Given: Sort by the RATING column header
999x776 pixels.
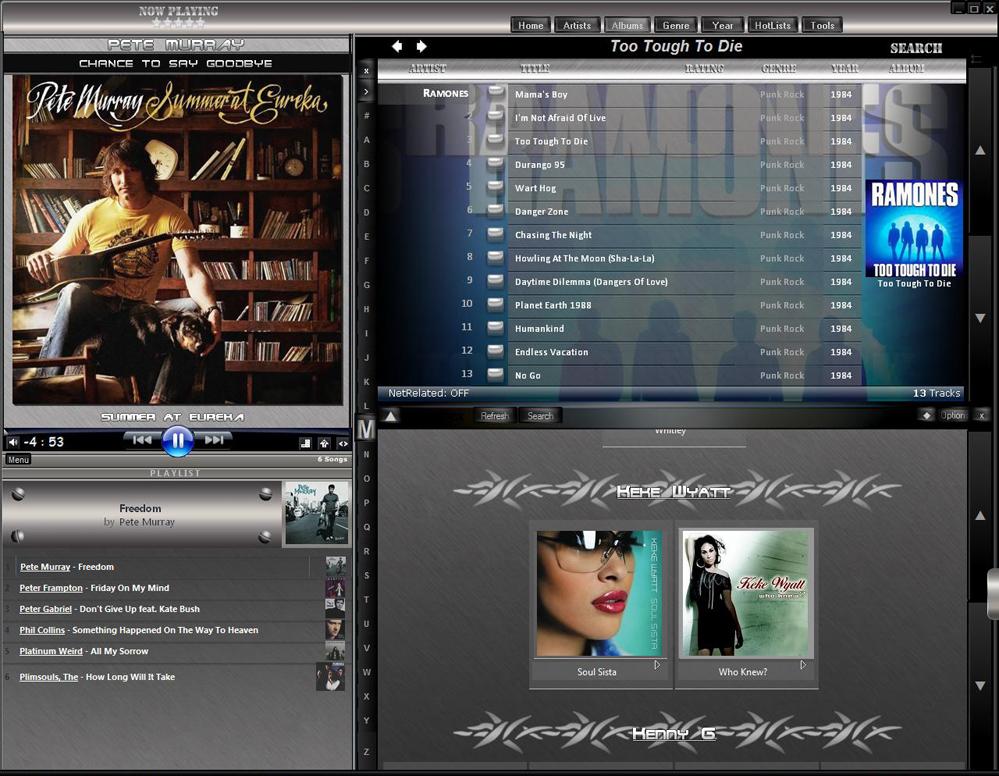Looking at the screenshot, I should coord(704,68).
